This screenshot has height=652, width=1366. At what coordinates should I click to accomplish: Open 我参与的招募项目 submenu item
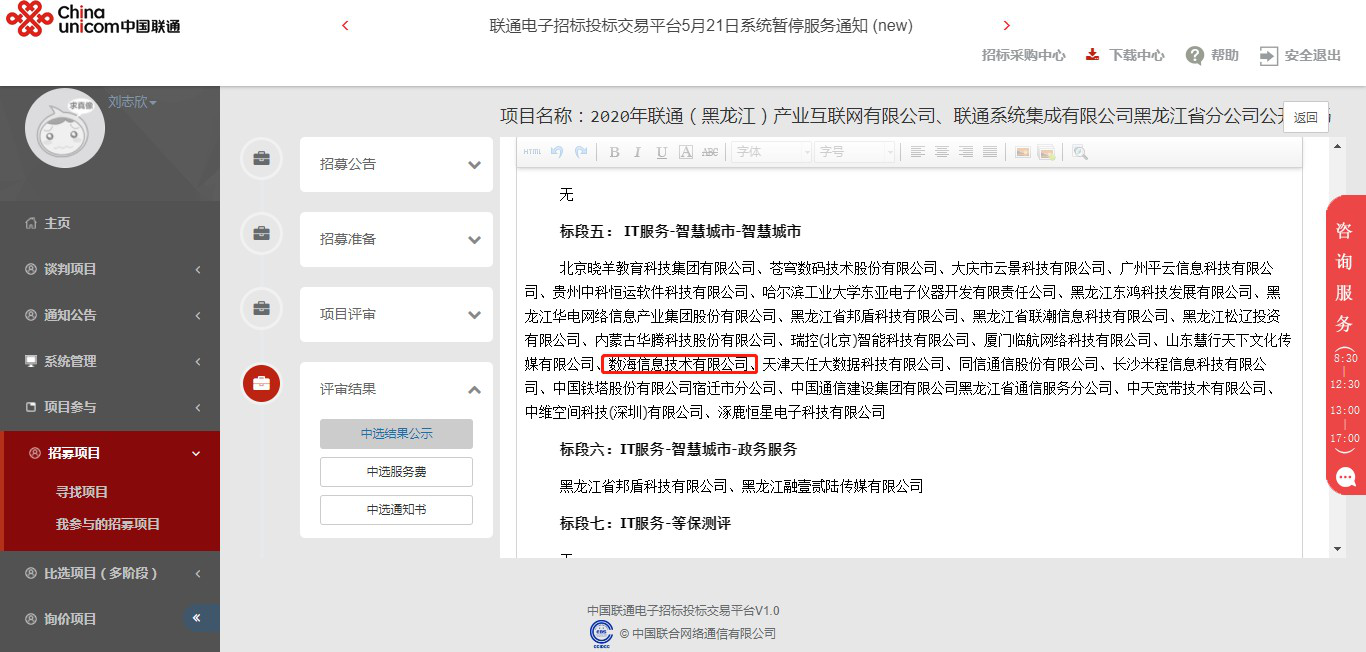pyautogui.click(x=108, y=524)
